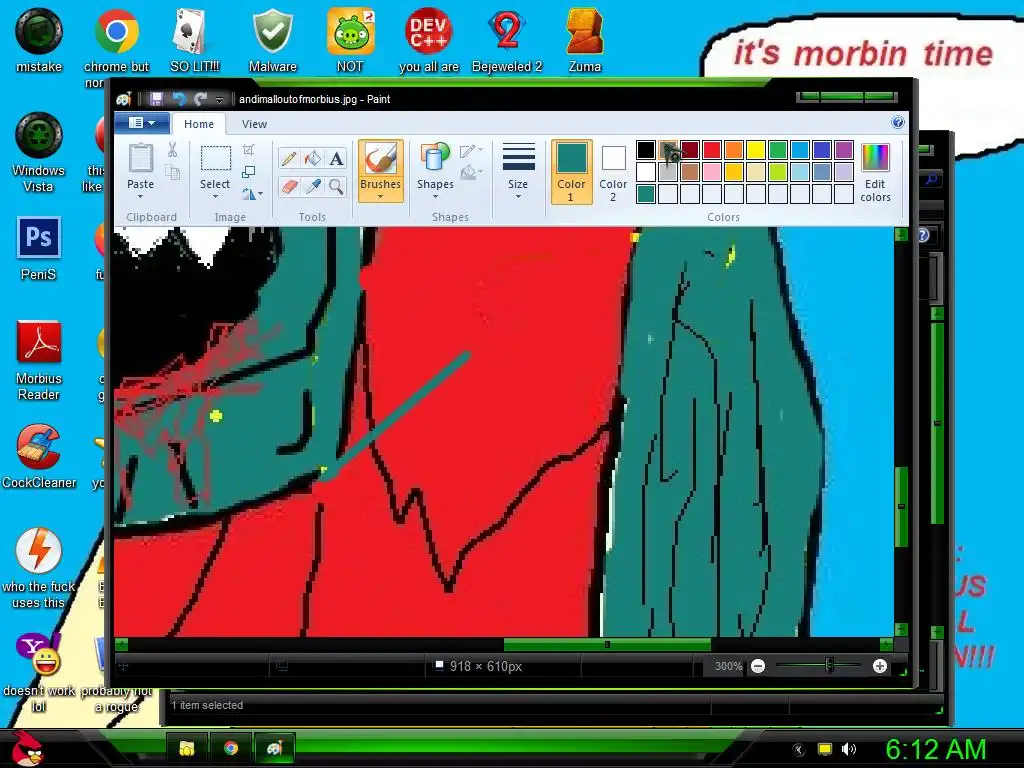Click the zoom in plus button
The image size is (1024, 768).
[x=880, y=666]
